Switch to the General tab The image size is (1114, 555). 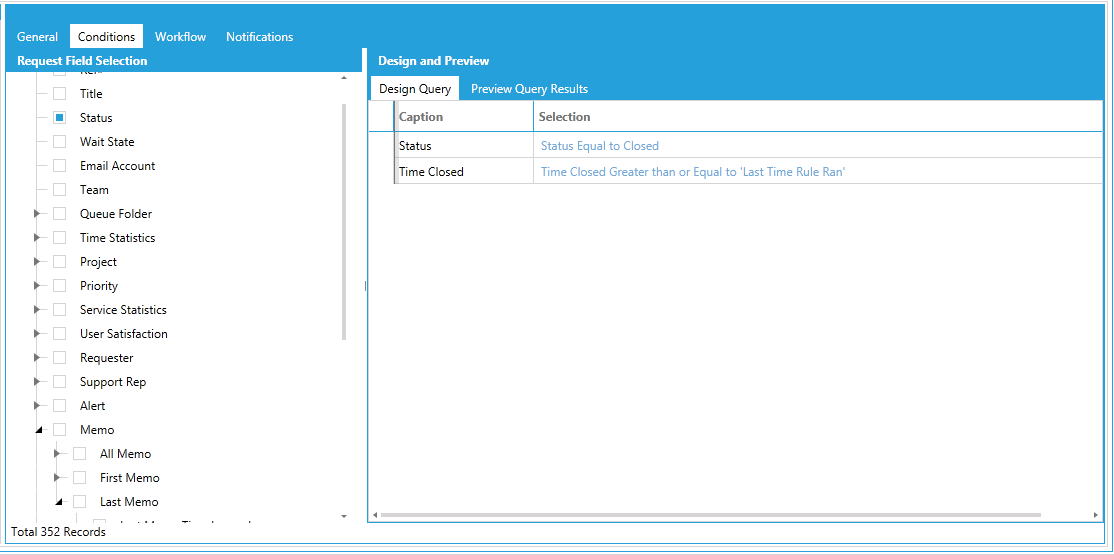coord(38,36)
